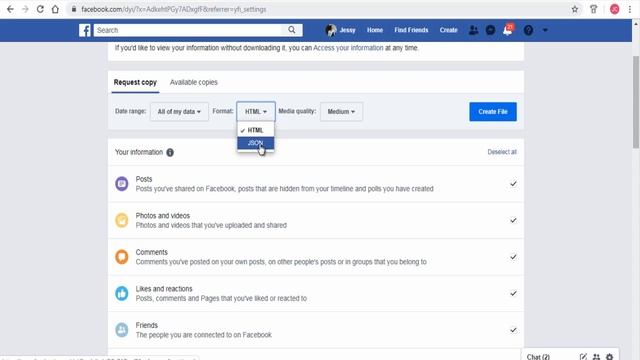Switch to the Request copy tab

pos(135,82)
